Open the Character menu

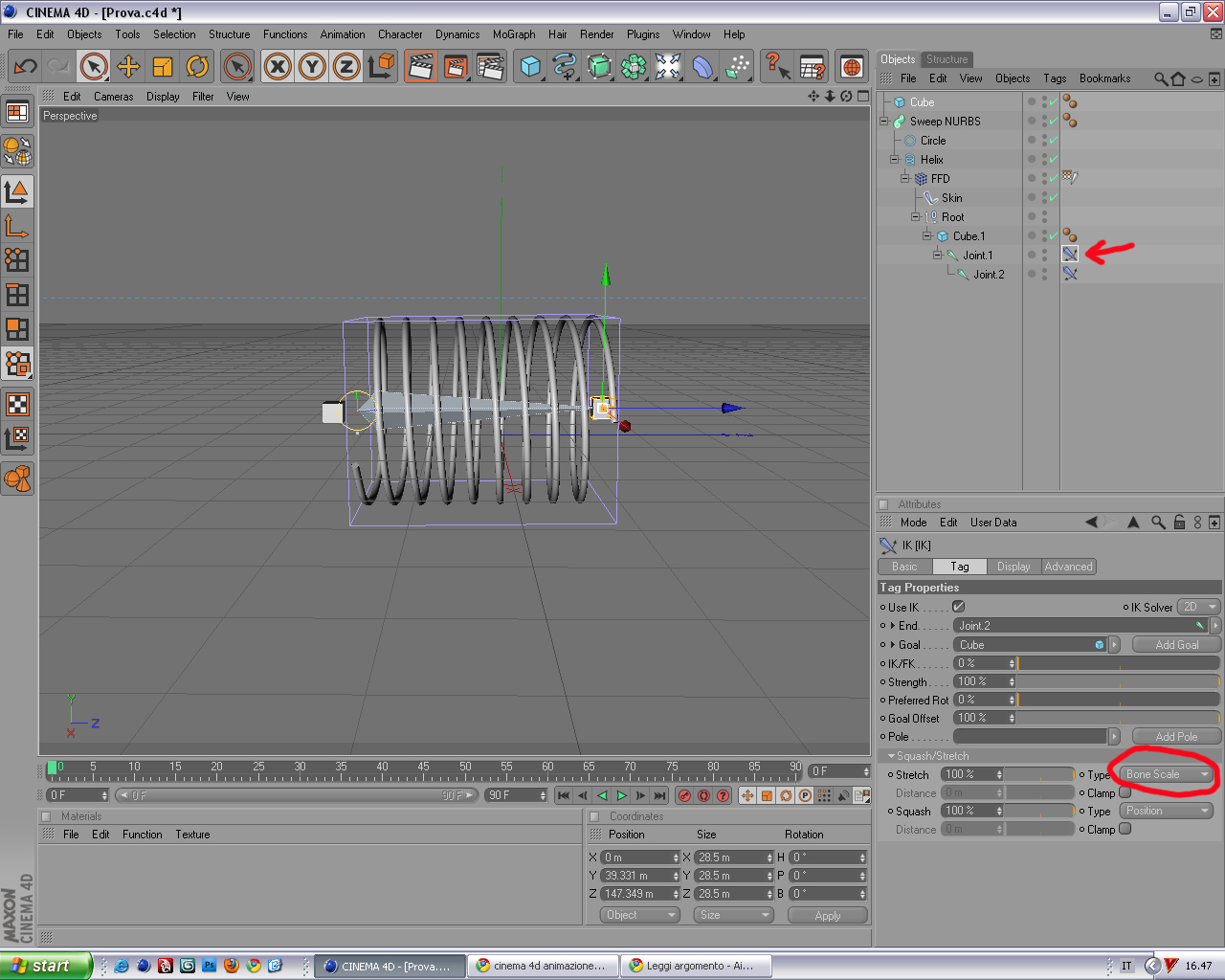[x=400, y=34]
